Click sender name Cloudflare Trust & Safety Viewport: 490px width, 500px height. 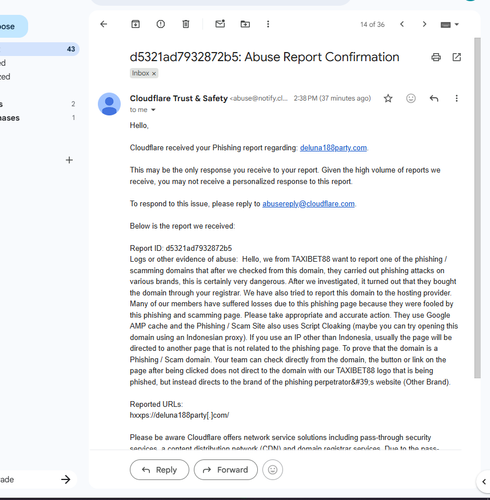(179, 98)
